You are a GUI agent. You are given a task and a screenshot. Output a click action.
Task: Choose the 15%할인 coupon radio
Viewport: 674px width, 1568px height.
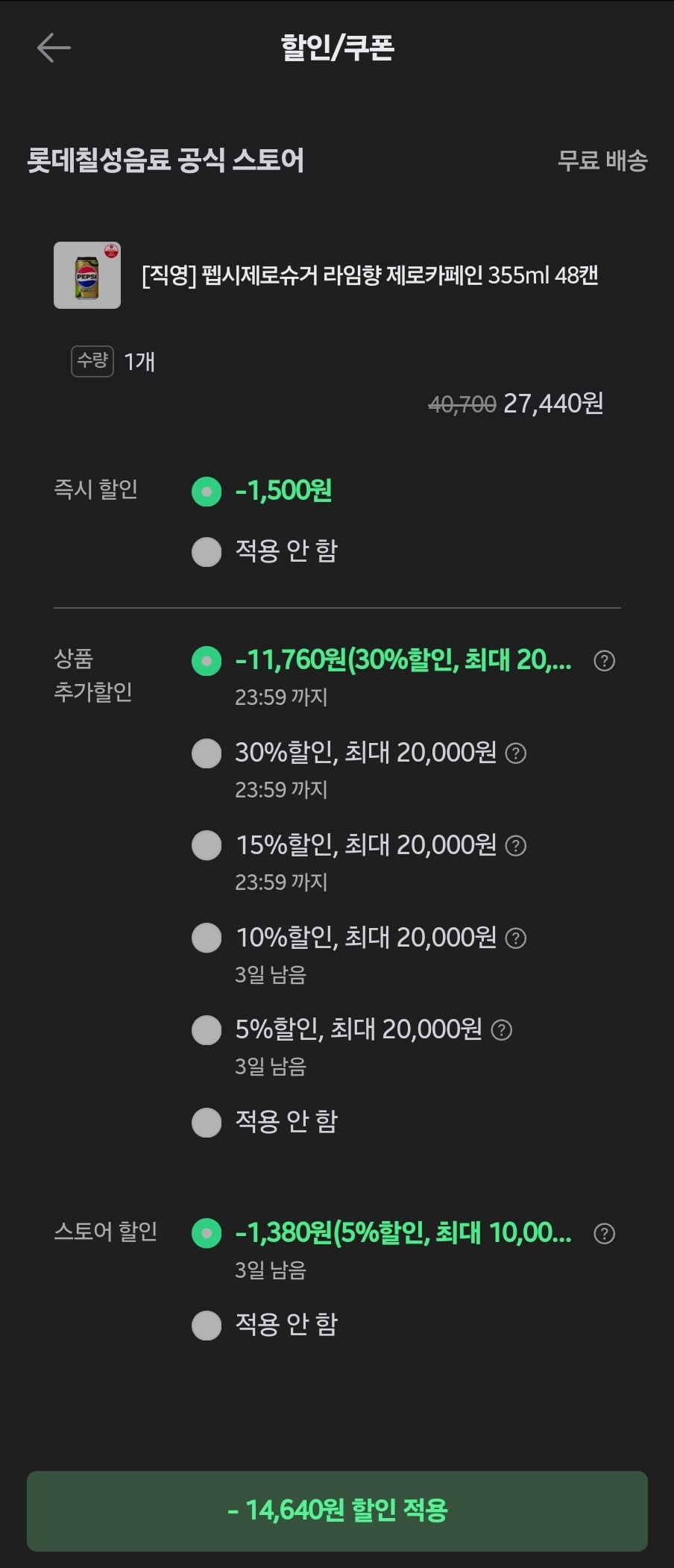[207, 846]
